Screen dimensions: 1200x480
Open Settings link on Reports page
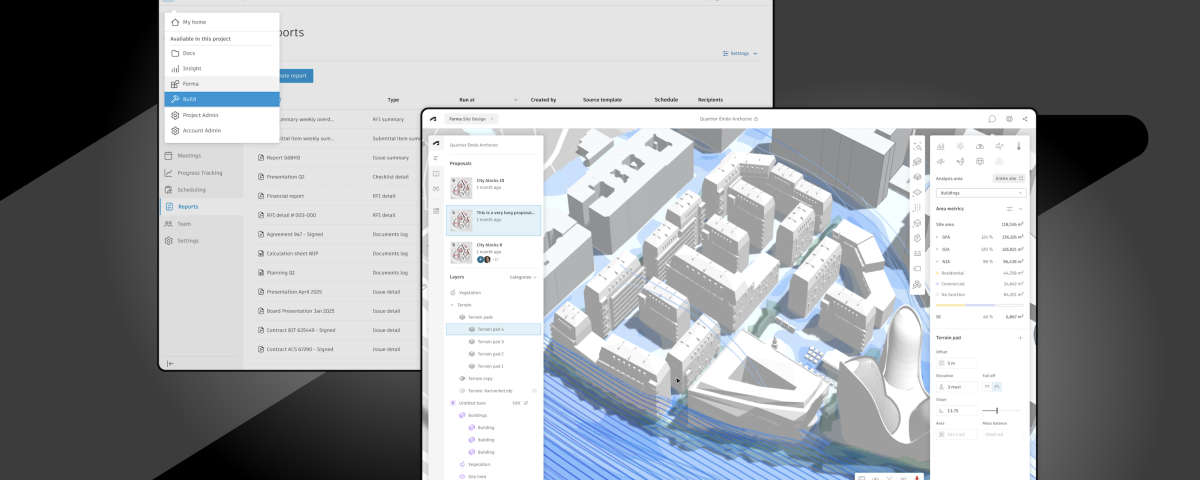point(739,53)
